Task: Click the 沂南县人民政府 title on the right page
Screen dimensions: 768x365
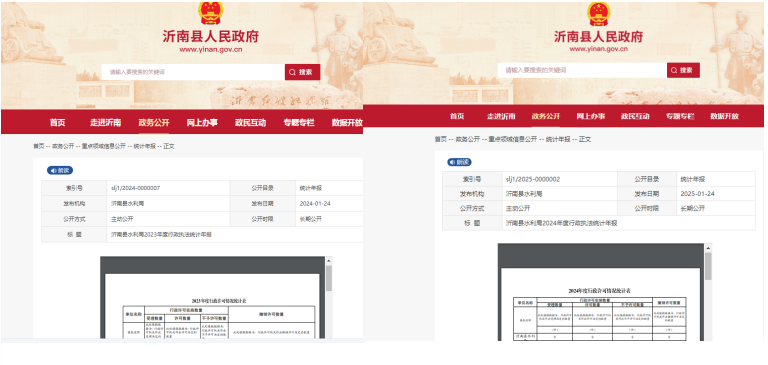Action: [x=599, y=36]
